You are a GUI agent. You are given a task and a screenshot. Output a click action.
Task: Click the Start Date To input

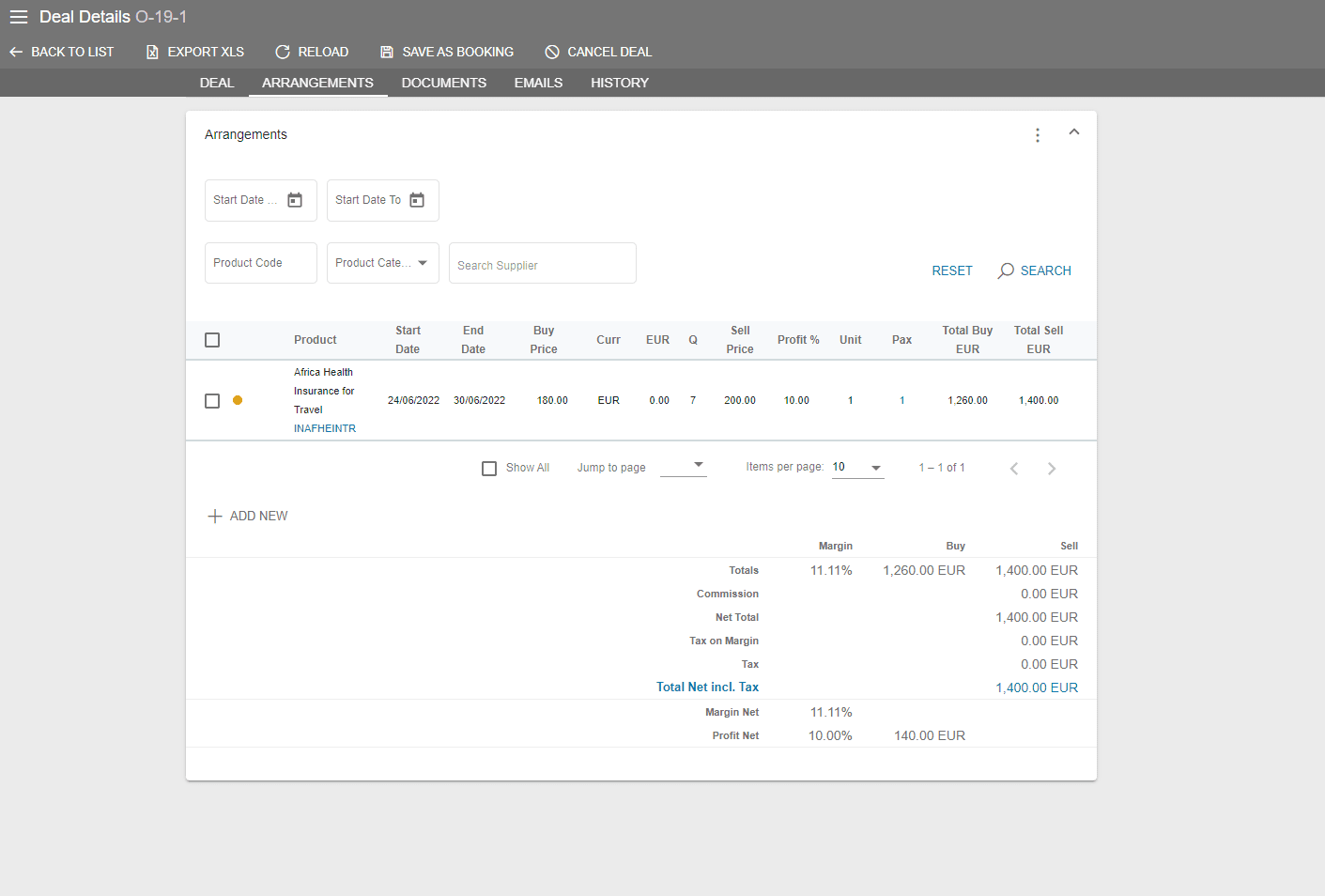383,200
